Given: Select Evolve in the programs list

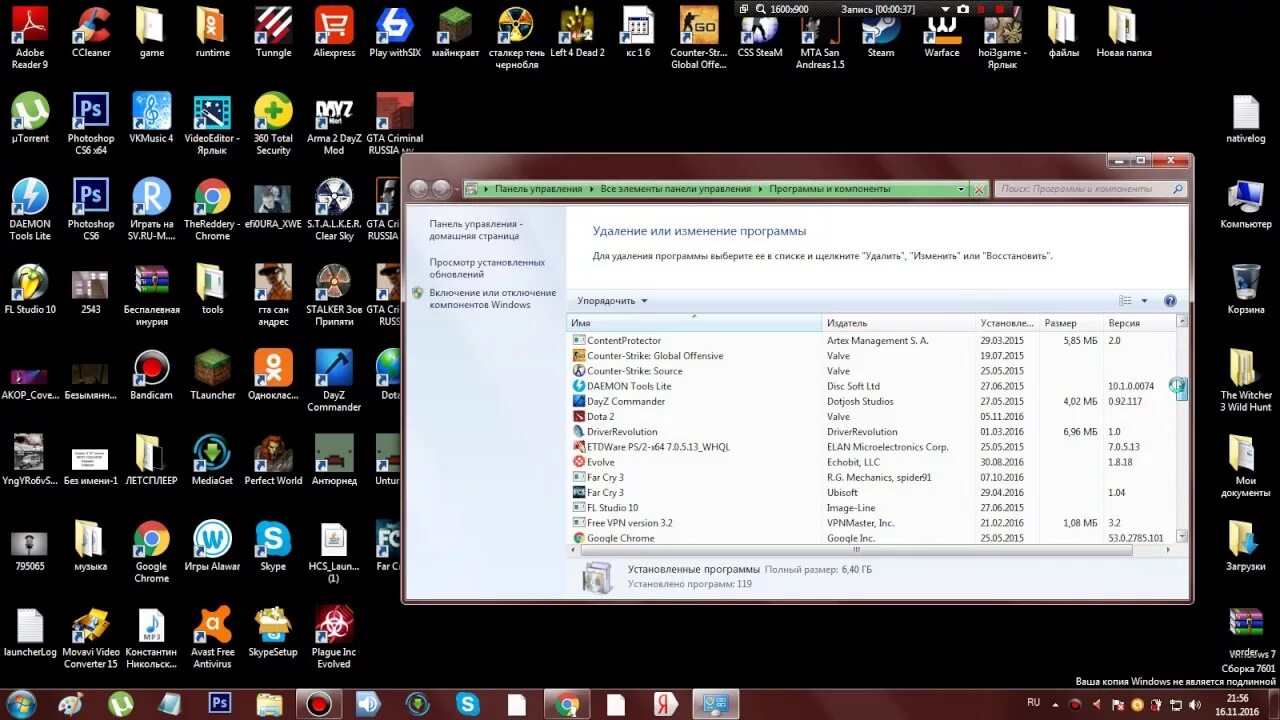Looking at the screenshot, I should [871, 462].
